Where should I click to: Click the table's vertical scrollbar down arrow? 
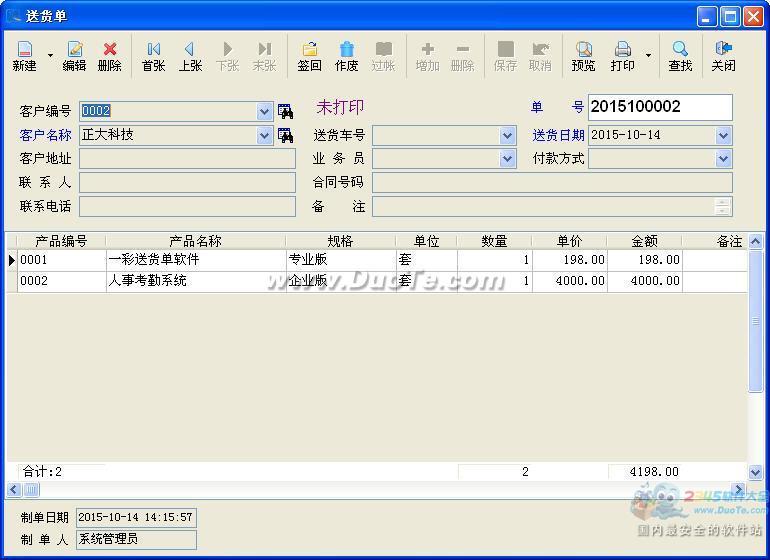pyautogui.click(x=756, y=471)
